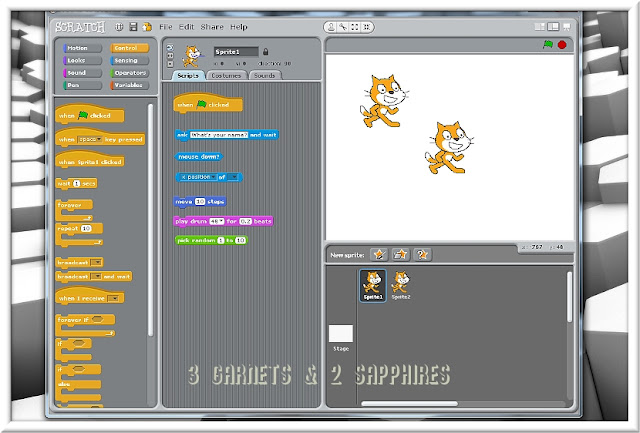Image resolution: width=640 pixels, height=433 pixels.
Task: Click the blocks palette vertical scrollbar
Action: pyautogui.click(x=150, y=220)
